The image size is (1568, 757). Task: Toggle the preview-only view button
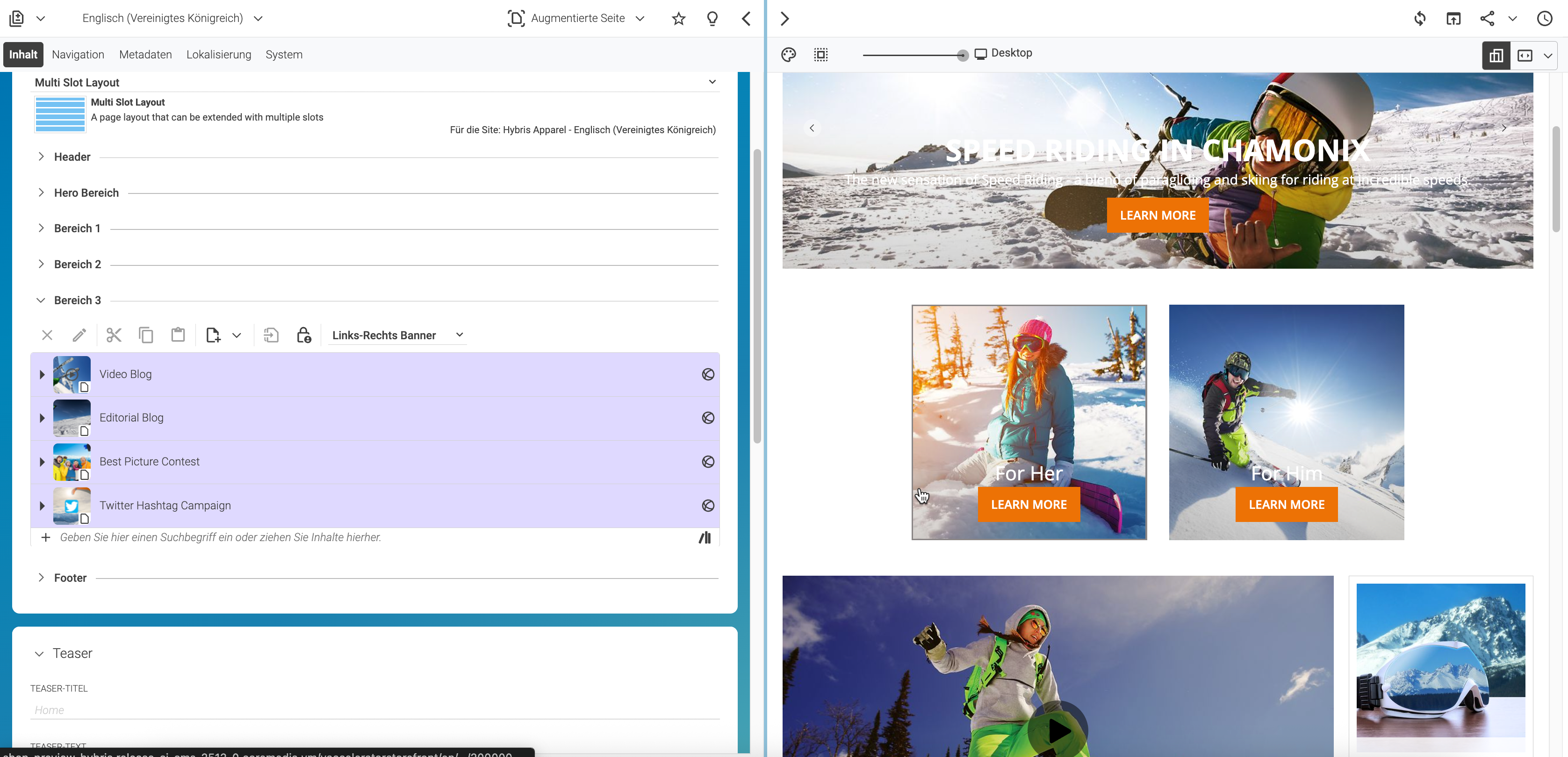point(1524,56)
